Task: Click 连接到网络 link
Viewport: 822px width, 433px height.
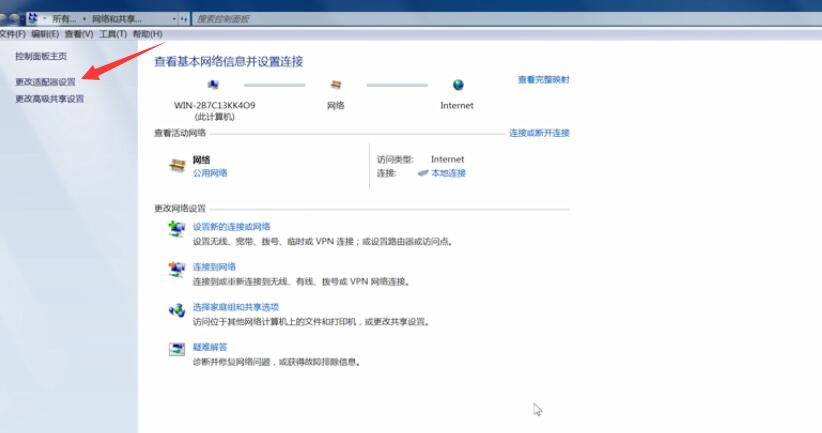Action: pos(214,266)
